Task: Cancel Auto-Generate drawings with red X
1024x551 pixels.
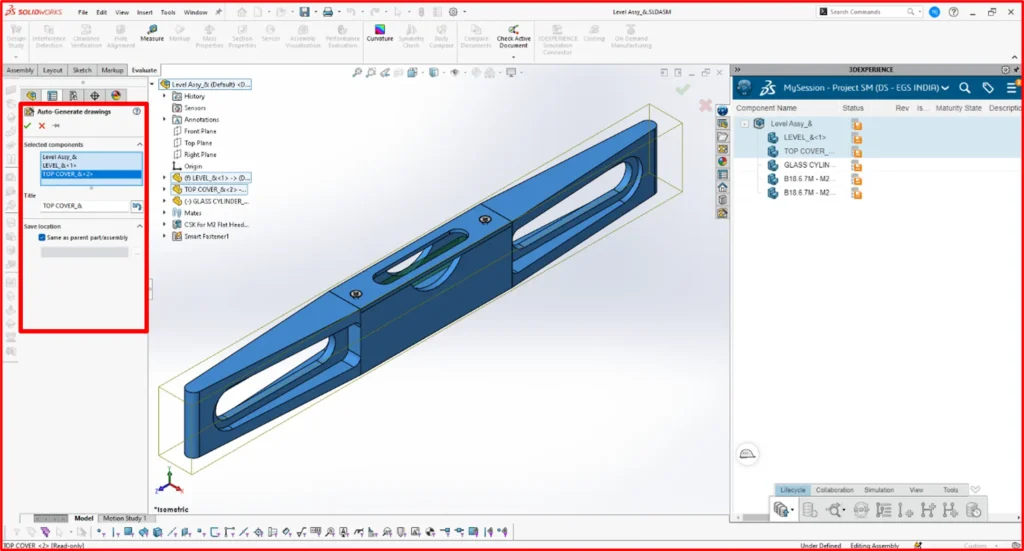Action: [x=42, y=126]
